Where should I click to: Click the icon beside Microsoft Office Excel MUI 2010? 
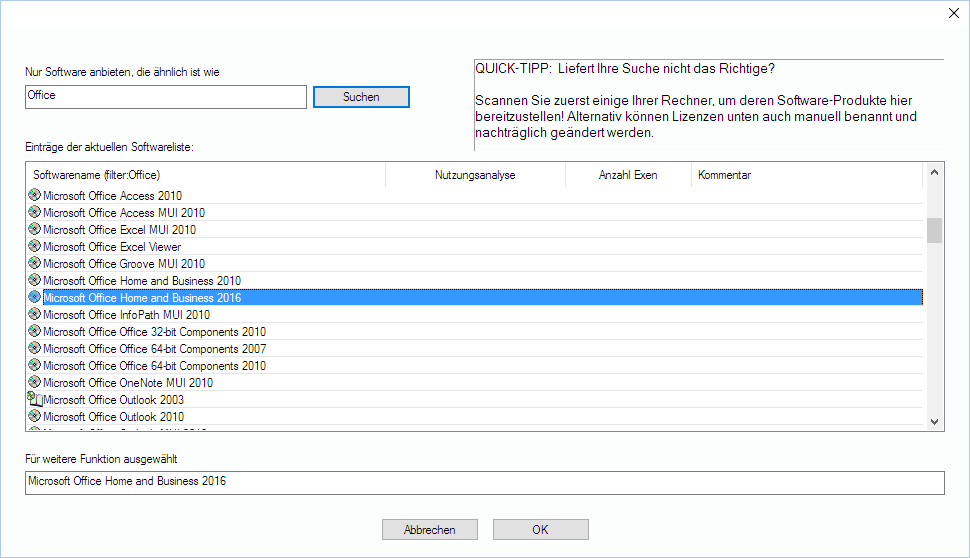pos(35,229)
